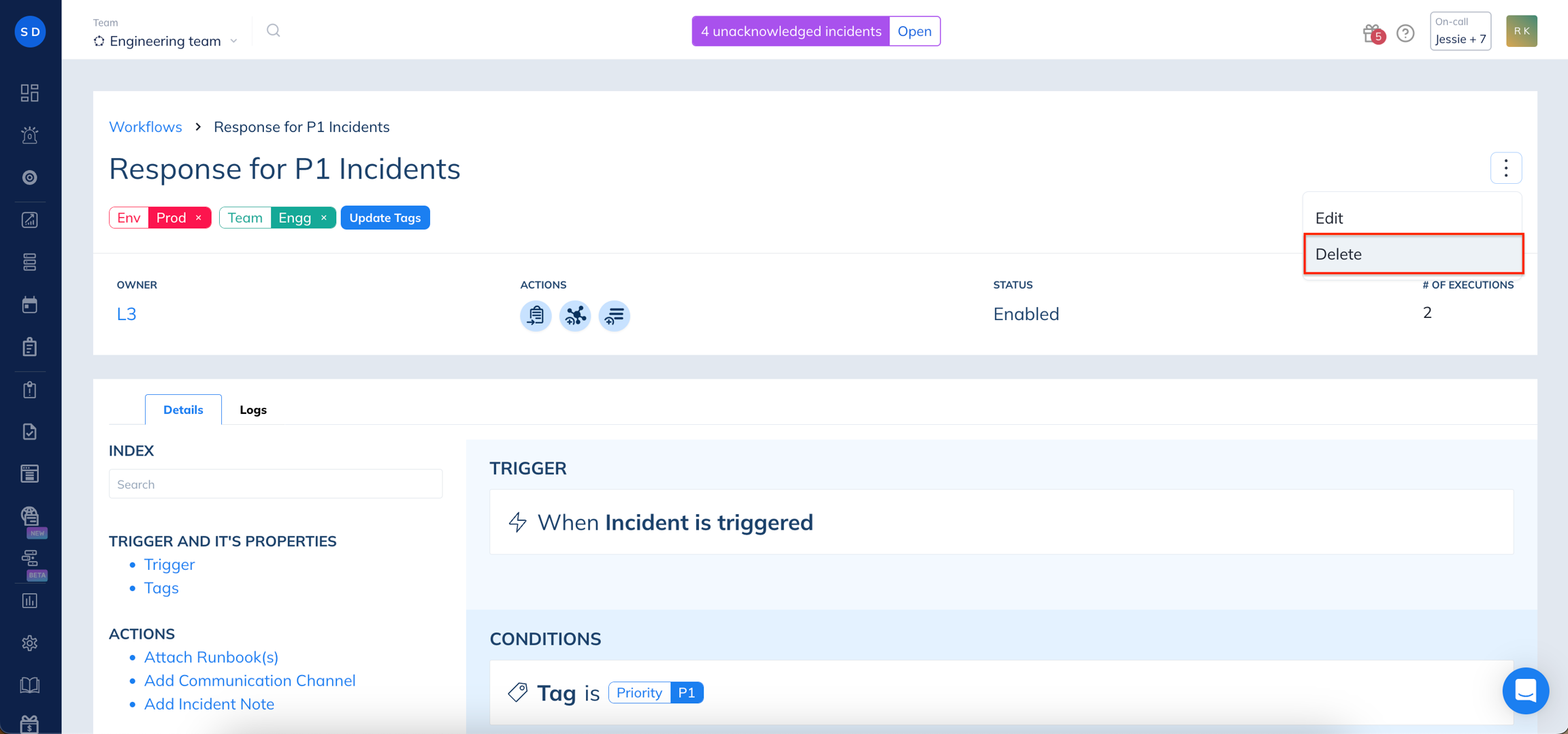
Task: Open the gift notifications icon with badge
Action: click(1373, 33)
